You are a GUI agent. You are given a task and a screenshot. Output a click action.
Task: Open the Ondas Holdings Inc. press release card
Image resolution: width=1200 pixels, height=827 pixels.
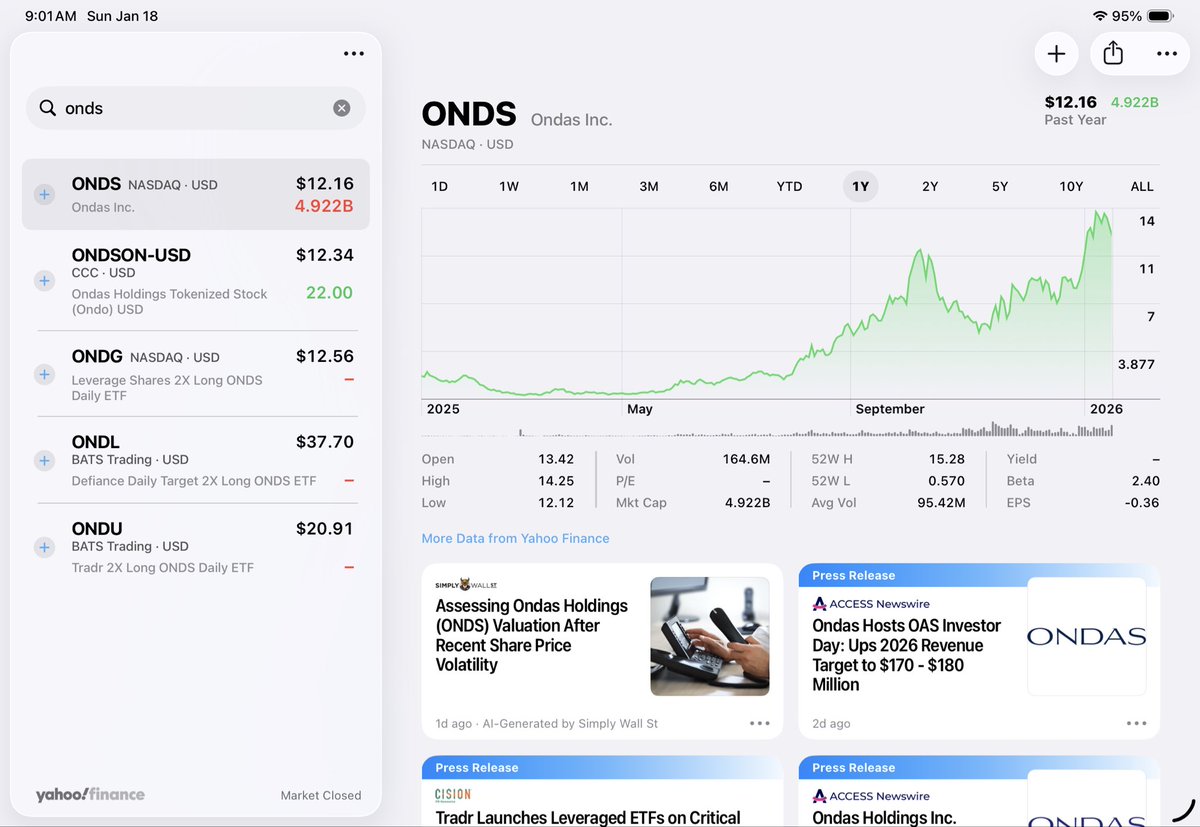(979, 791)
